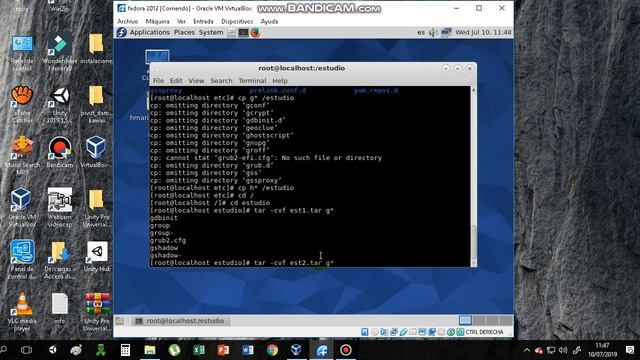Click the CTRL DERECHA host key indicator
The height and width of the screenshot is (360, 640).
[484, 332]
